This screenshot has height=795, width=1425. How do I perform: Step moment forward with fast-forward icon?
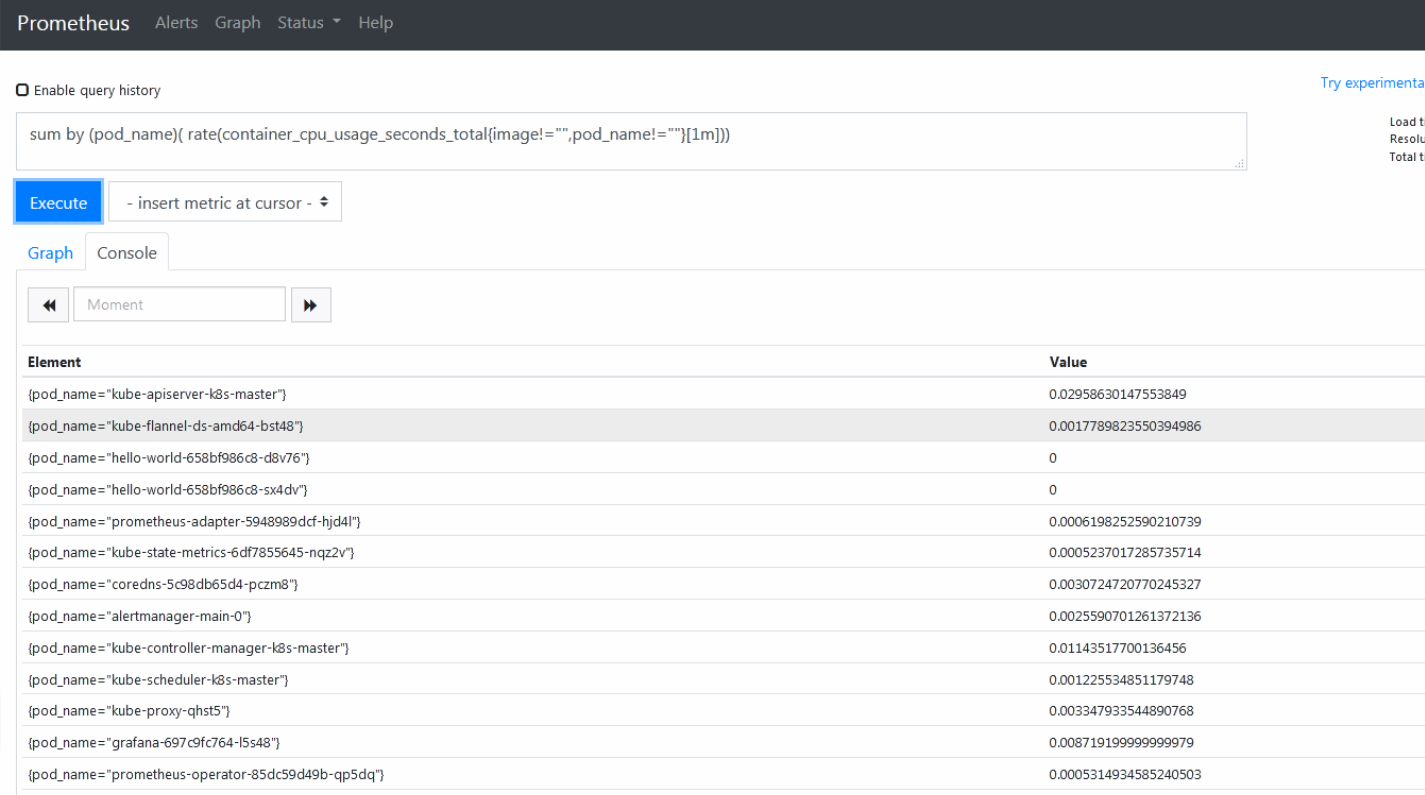tap(310, 305)
